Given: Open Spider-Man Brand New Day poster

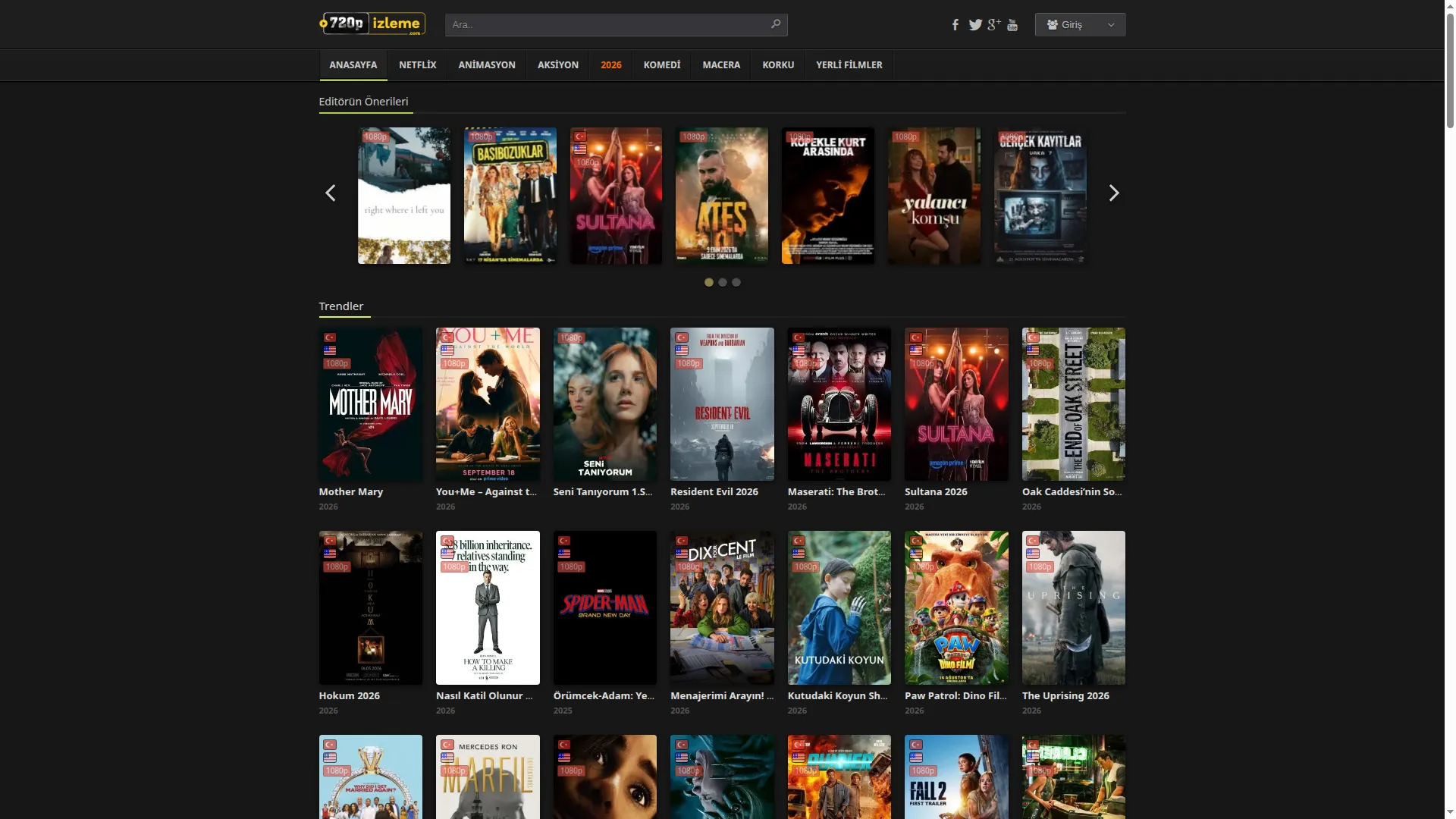Looking at the screenshot, I should click(x=605, y=607).
